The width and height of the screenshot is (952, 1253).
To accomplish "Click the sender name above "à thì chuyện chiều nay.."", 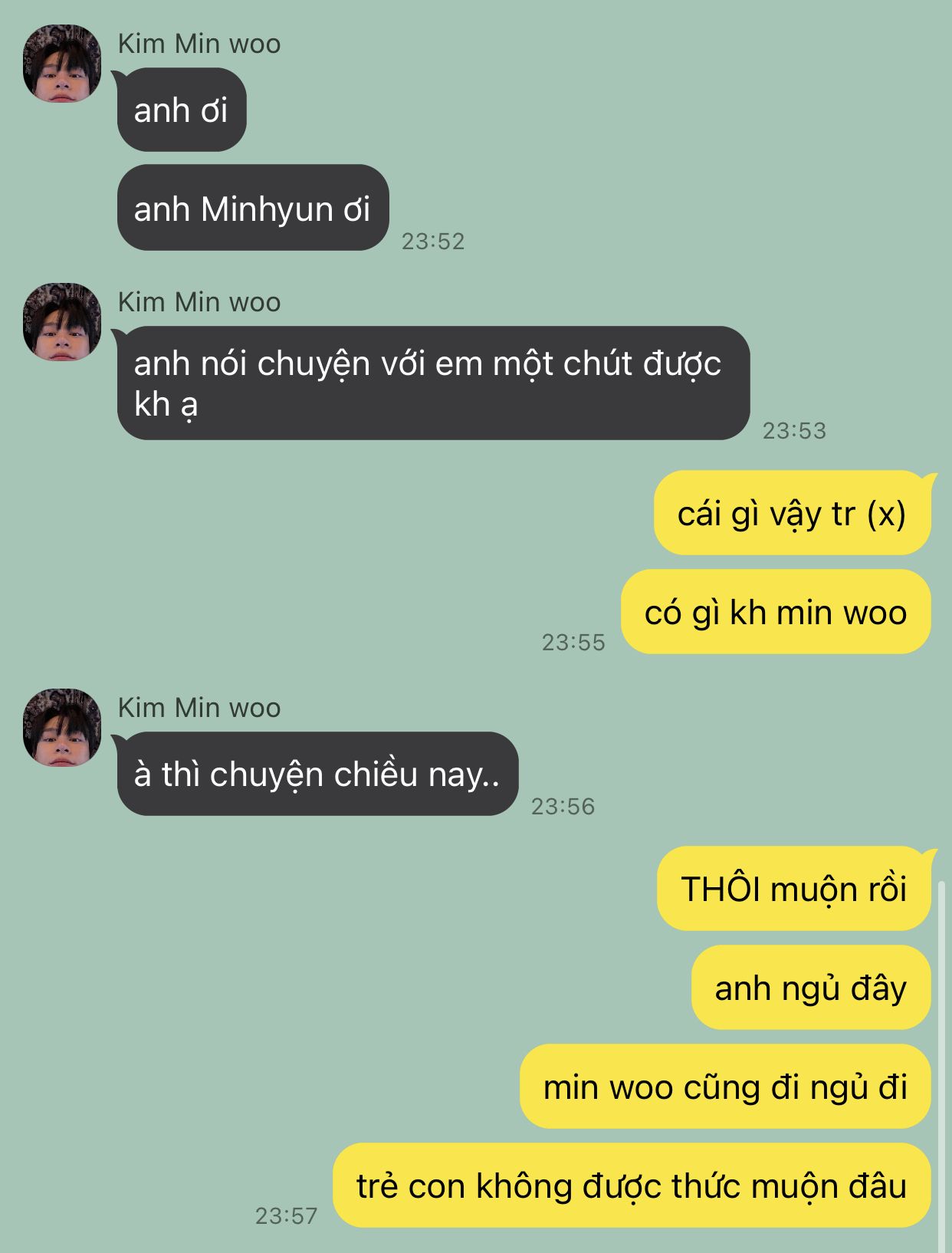I will coord(199,707).
